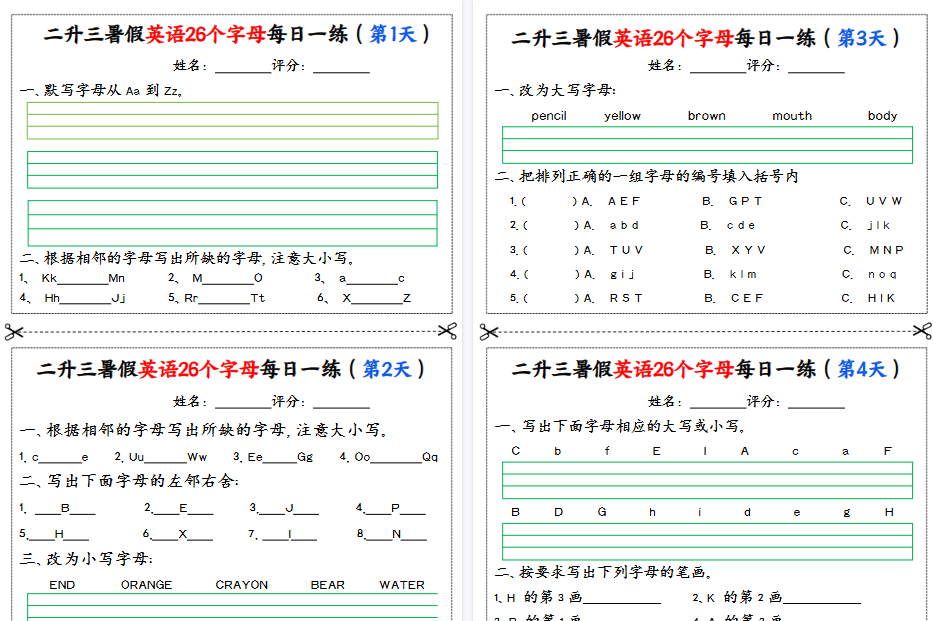Click the left scissors icon on the cut line

coord(14,330)
